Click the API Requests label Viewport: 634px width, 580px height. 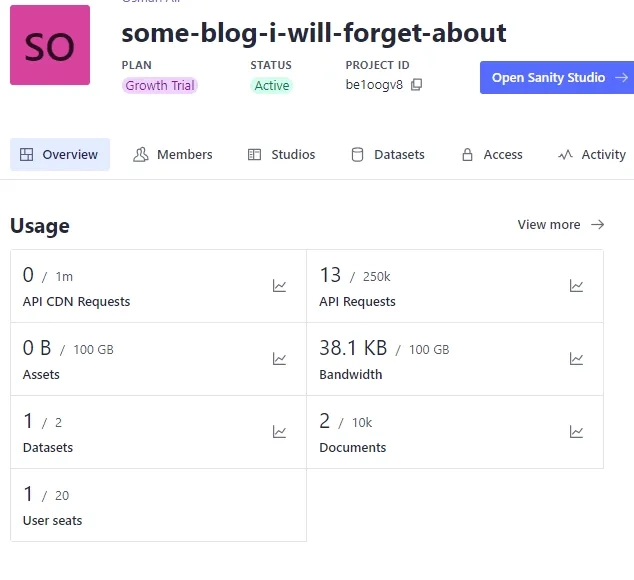tap(357, 302)
